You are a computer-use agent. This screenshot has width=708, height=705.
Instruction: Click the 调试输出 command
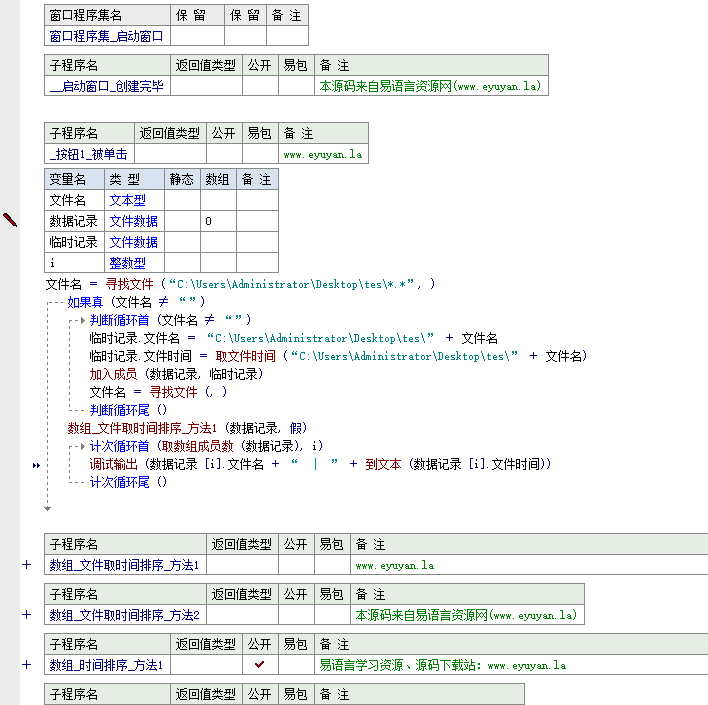113,464
